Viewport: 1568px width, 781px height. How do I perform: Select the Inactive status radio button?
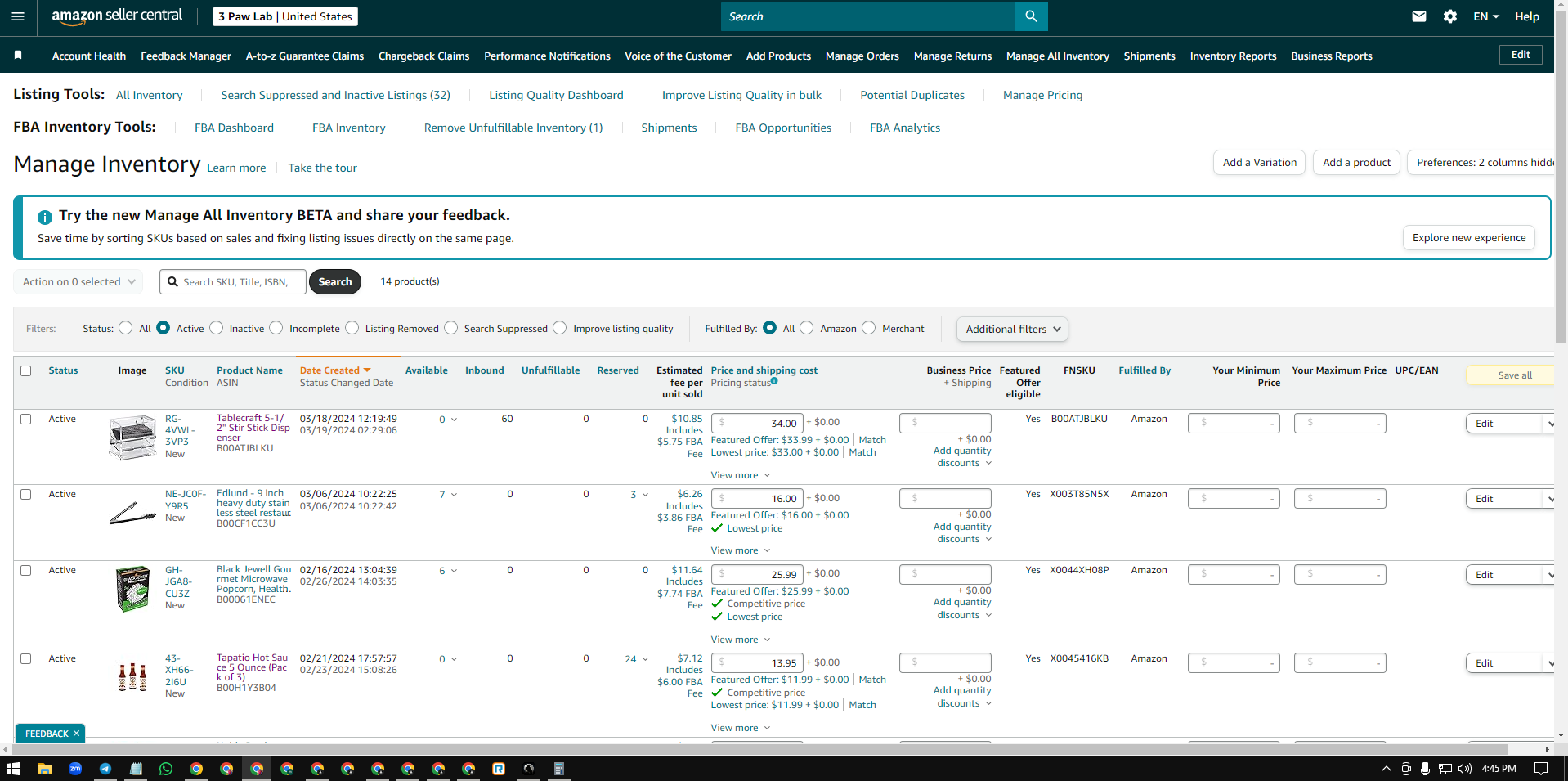216,328
